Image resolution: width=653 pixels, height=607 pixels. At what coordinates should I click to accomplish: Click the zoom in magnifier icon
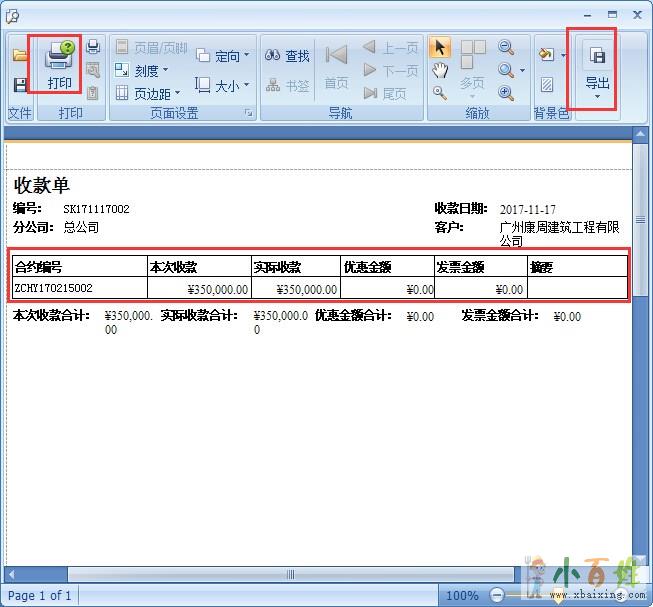pos(506,93)
